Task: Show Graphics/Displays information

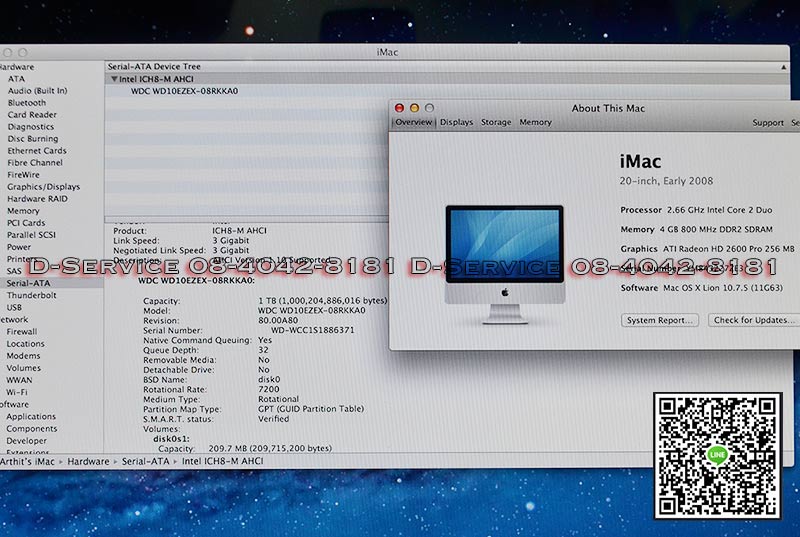Action: tap(43, 187)
